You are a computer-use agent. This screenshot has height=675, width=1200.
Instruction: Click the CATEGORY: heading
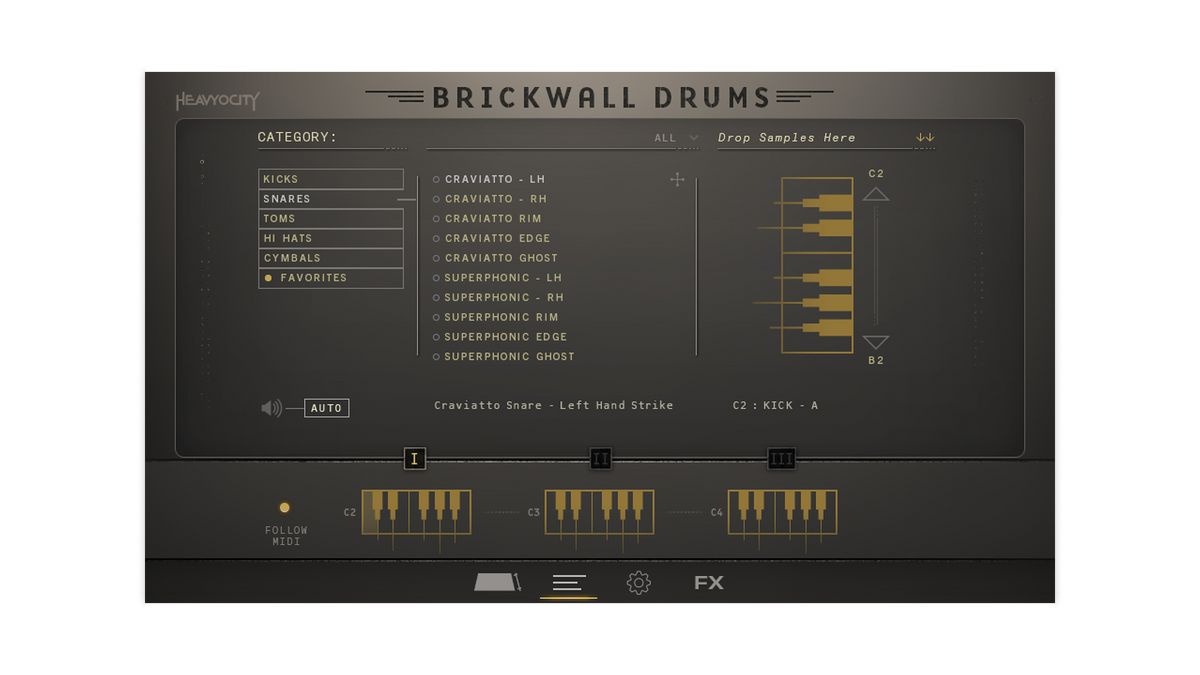(298, 138)
